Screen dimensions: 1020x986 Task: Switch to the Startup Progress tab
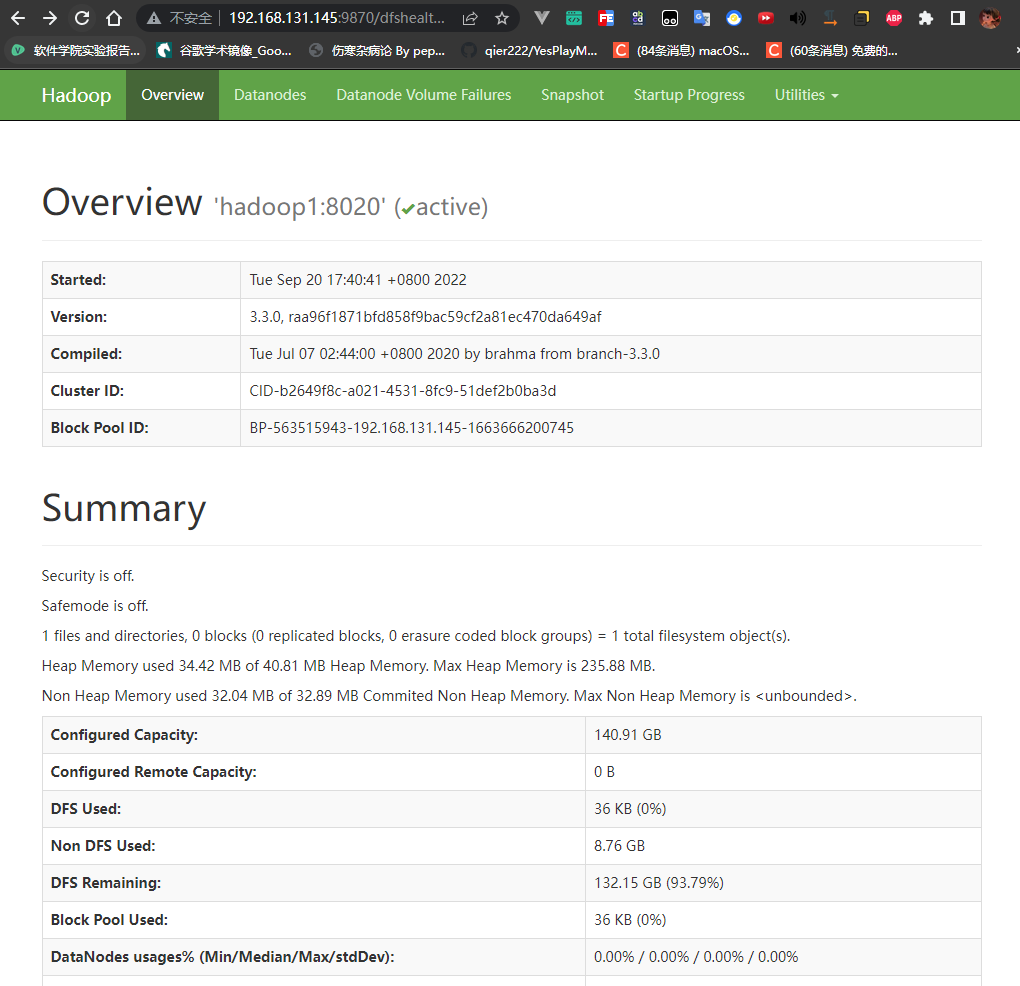point(689,95)
